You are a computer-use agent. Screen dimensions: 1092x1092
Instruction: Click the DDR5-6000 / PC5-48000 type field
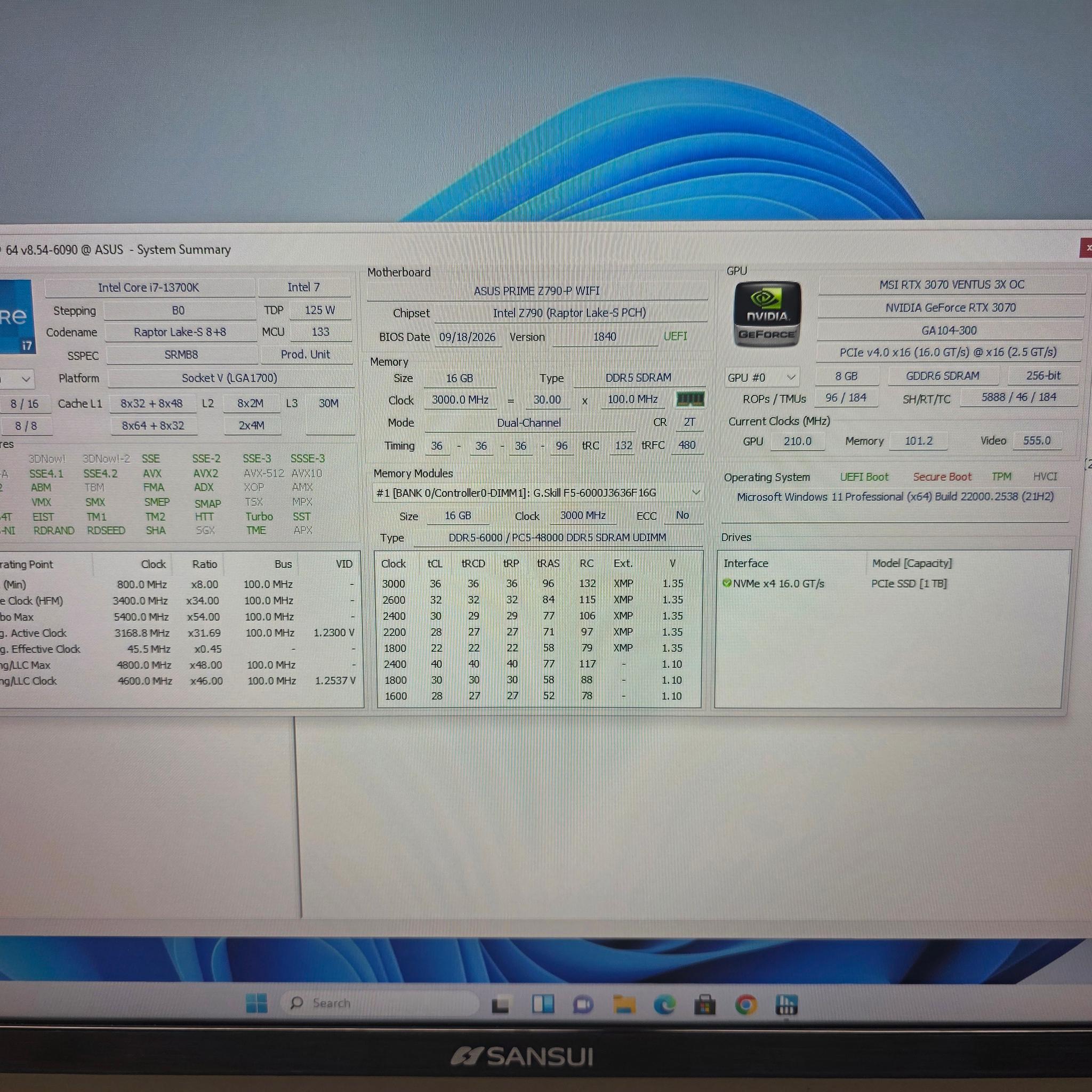(x=557, y=537)
